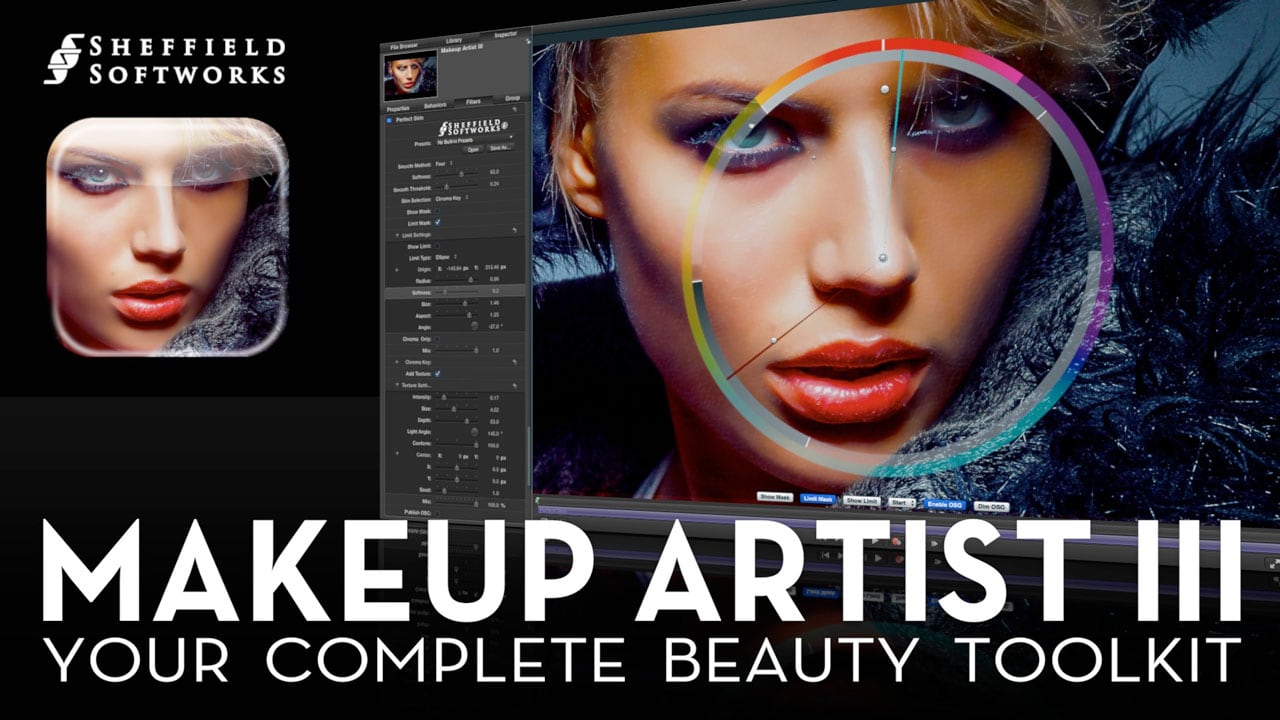
Task: Click the Makeup Artist app icon
Action: (x=168, y=237)
